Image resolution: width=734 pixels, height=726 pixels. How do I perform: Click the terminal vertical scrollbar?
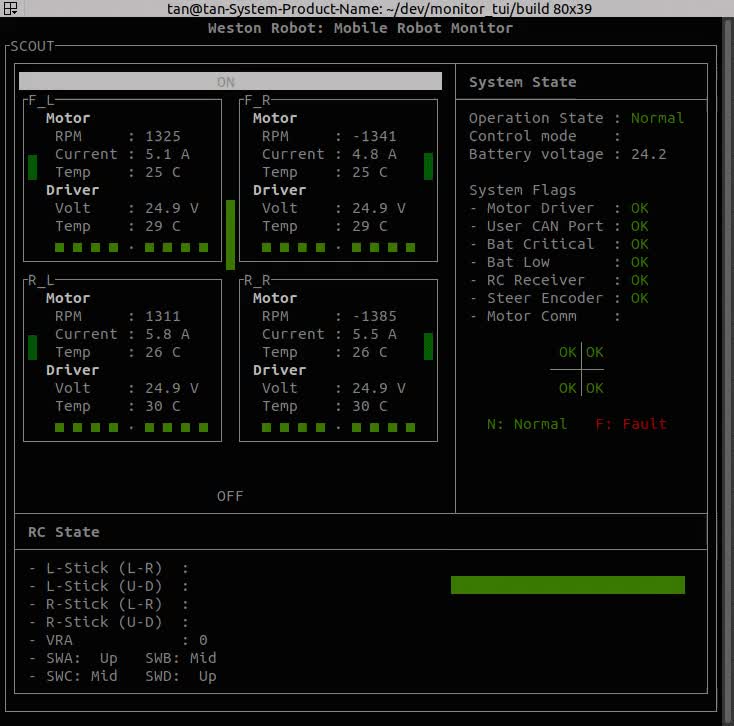pyautogui.click(x=727, y=370)
